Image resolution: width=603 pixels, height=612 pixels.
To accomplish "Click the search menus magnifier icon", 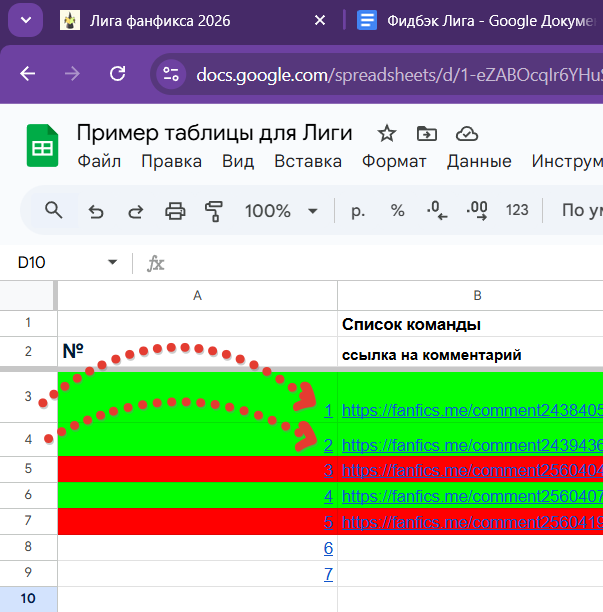I will (x=53, y=210).
